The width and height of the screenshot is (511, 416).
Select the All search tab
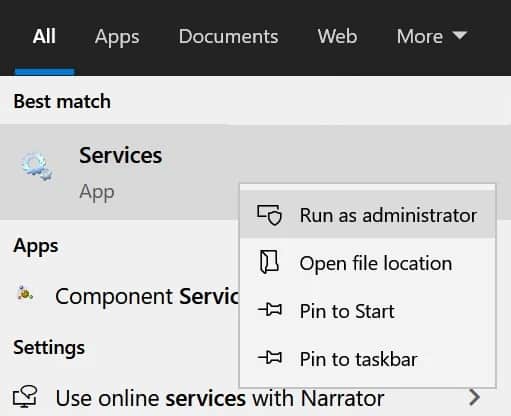(x=44, y=36)
